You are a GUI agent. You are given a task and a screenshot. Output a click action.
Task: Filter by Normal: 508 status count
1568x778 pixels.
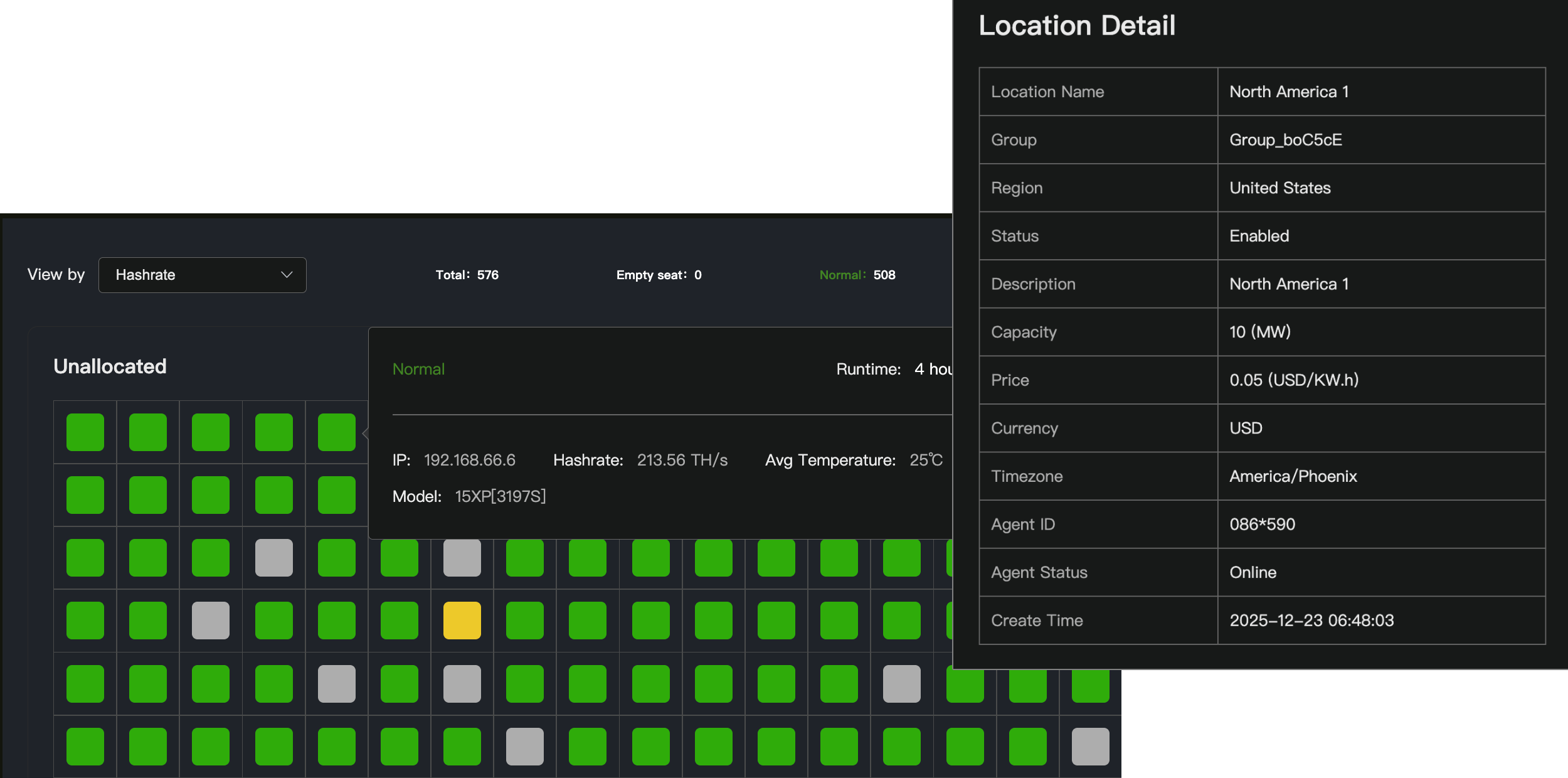[857, 275]
